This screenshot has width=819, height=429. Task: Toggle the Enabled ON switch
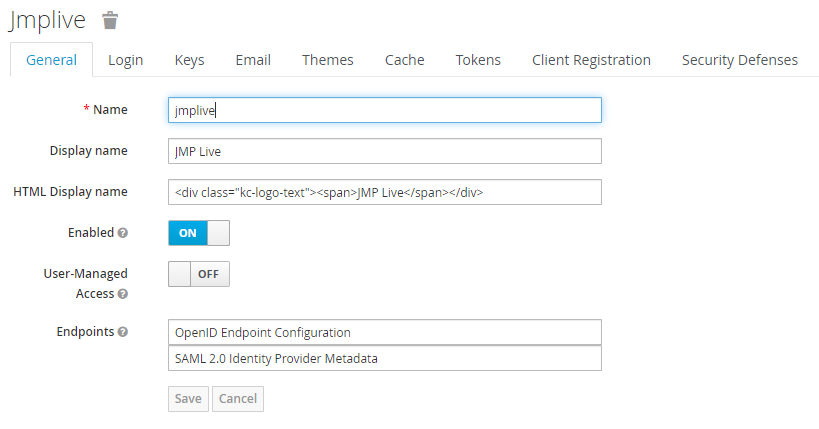coord(199,232)
